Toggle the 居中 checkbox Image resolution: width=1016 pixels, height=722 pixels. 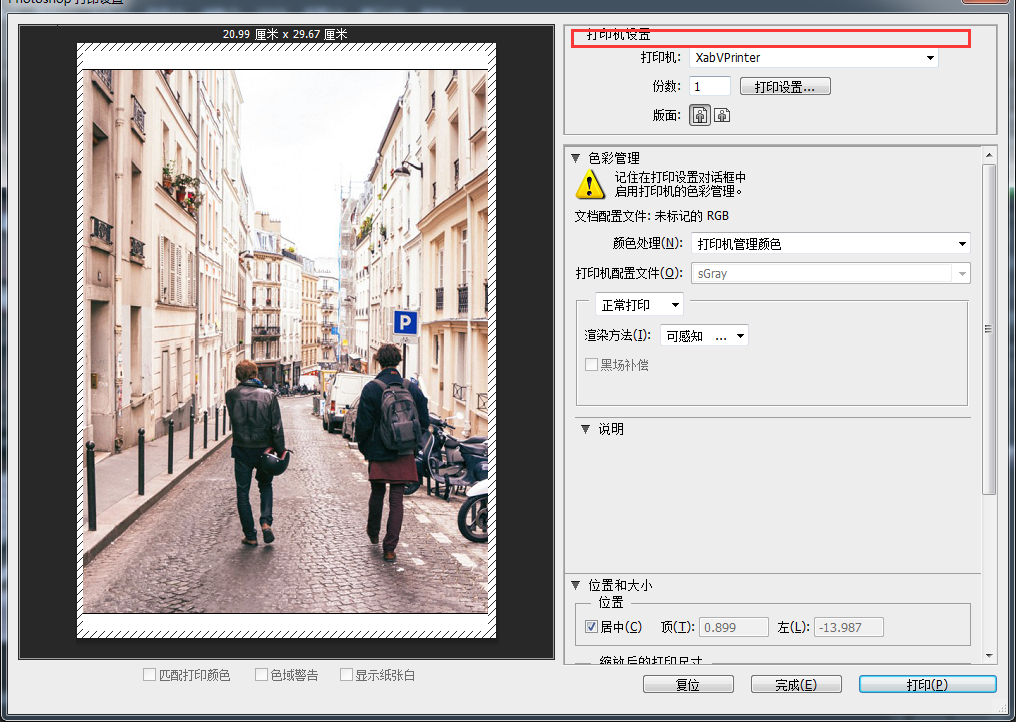(x=591, y=627)
